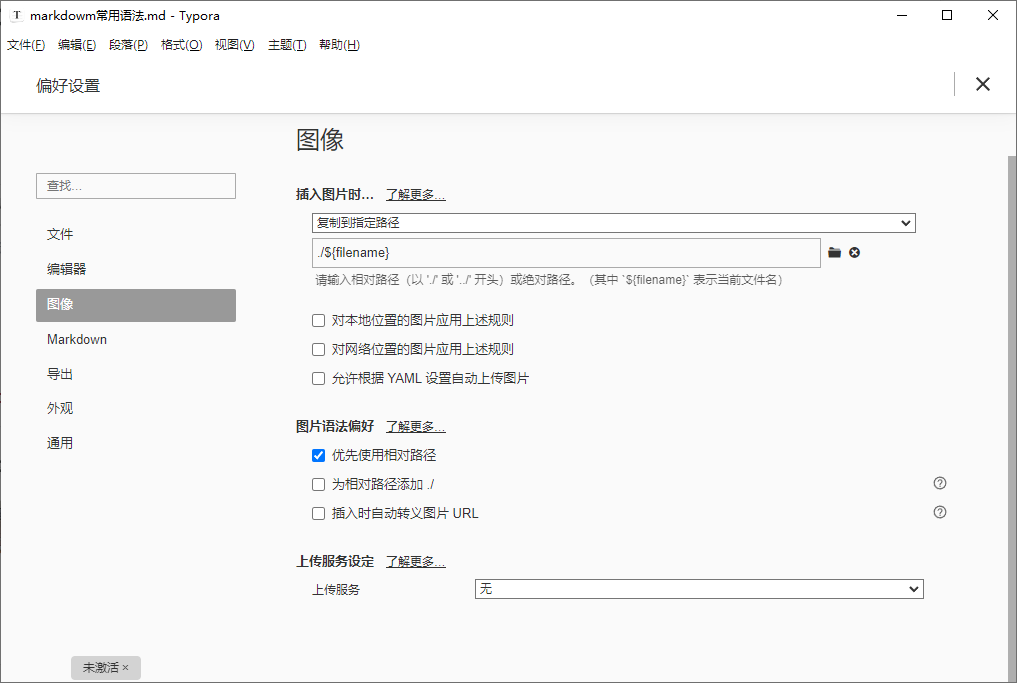This screenshot has width=1017, height=683.
Task: Enable 对本地位置的图片应用上述规则 checkbox
Action: point(318,320)
